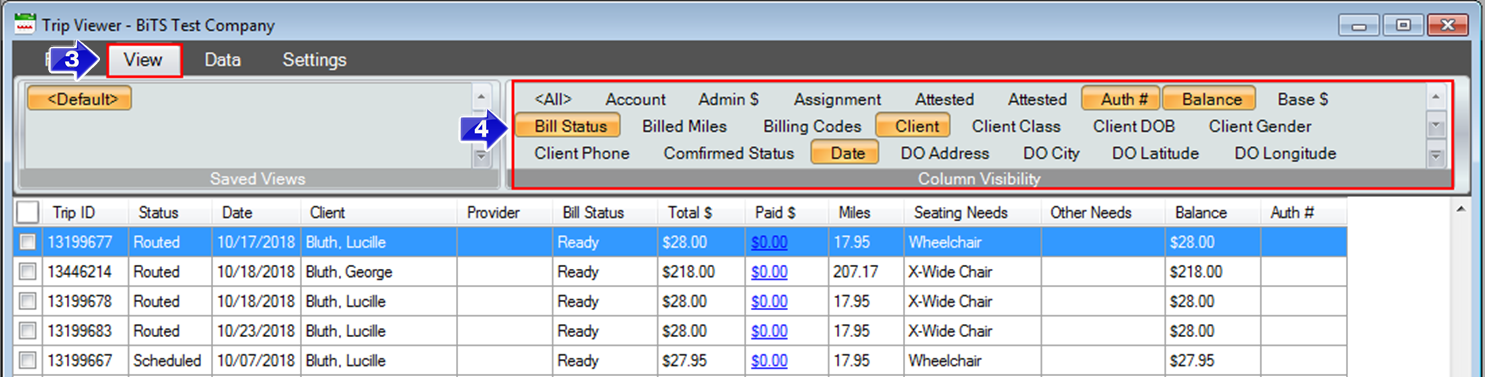This screenshot has height=377, width=1485.
Task: Enable the Billed Miles column
Action: 684,126
